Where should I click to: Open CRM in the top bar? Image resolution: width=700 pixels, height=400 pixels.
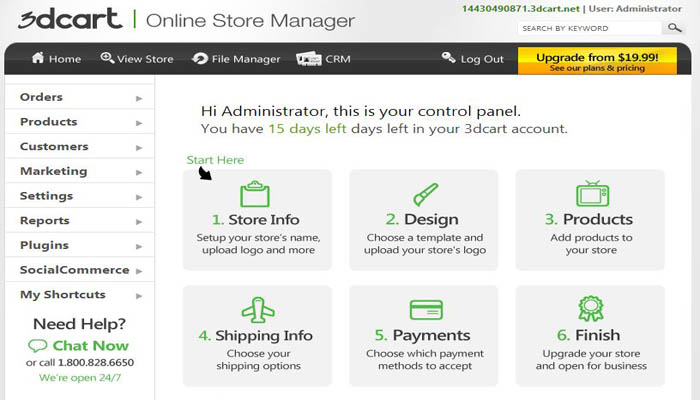point(324,58)
